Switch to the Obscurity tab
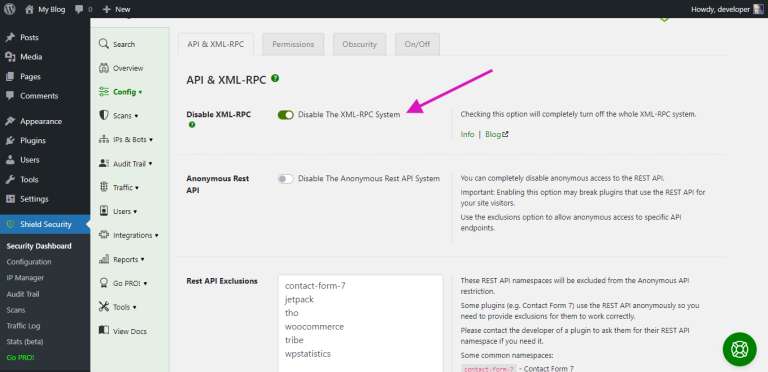The width and height of the screenshot is (768, 372). [x=360, y=44]
